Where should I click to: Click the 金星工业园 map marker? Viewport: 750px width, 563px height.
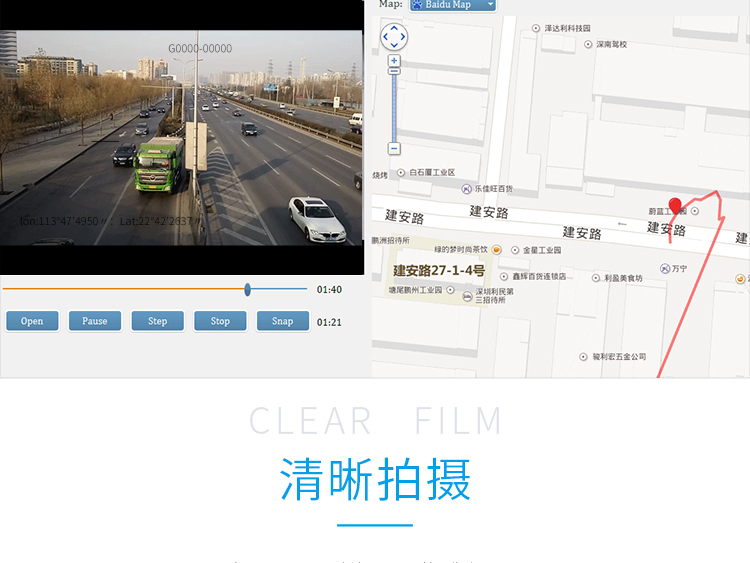click(x=515, y=250)
